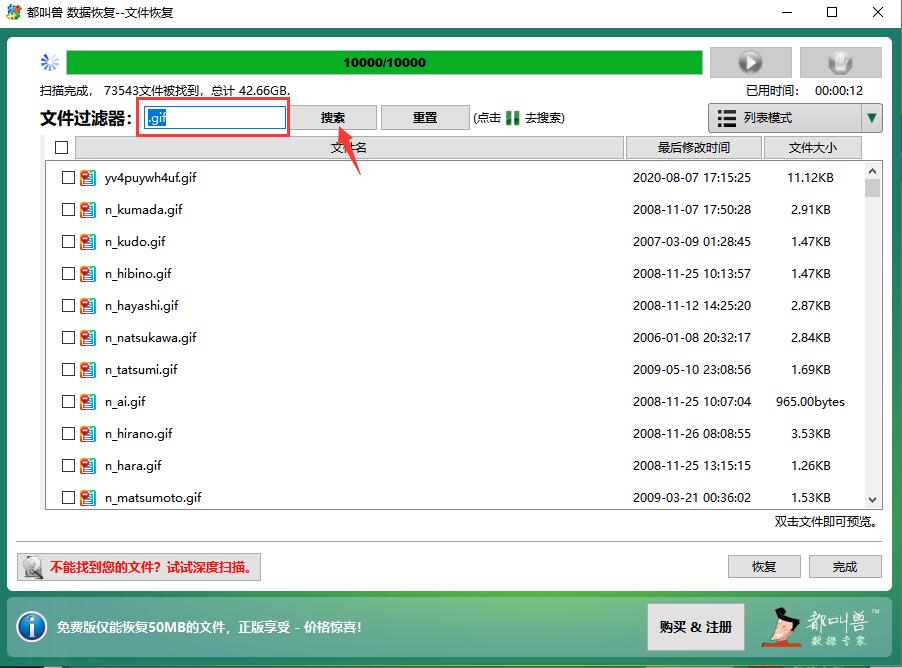
Task: Click the 搜索 search button
Action: click(333, 118)
